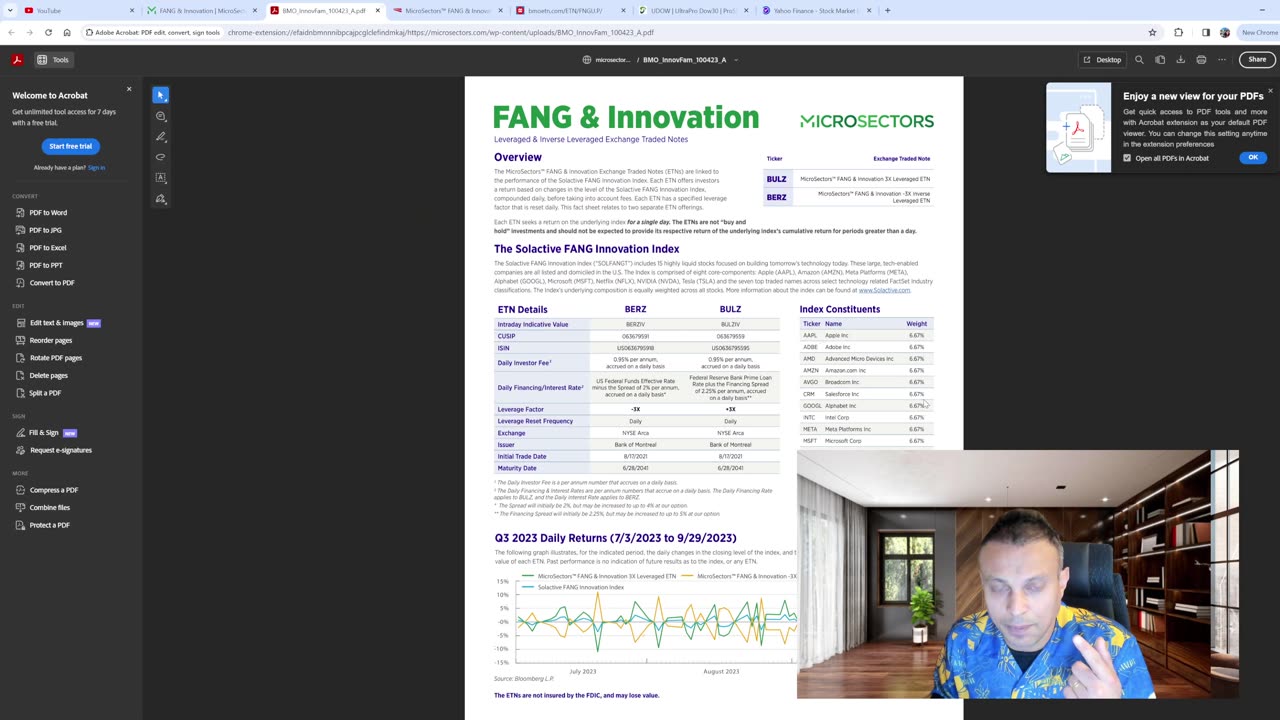Toggle the Chrome side panel icon
This screenshot has height=720, width=1280.
[1205, 32]
